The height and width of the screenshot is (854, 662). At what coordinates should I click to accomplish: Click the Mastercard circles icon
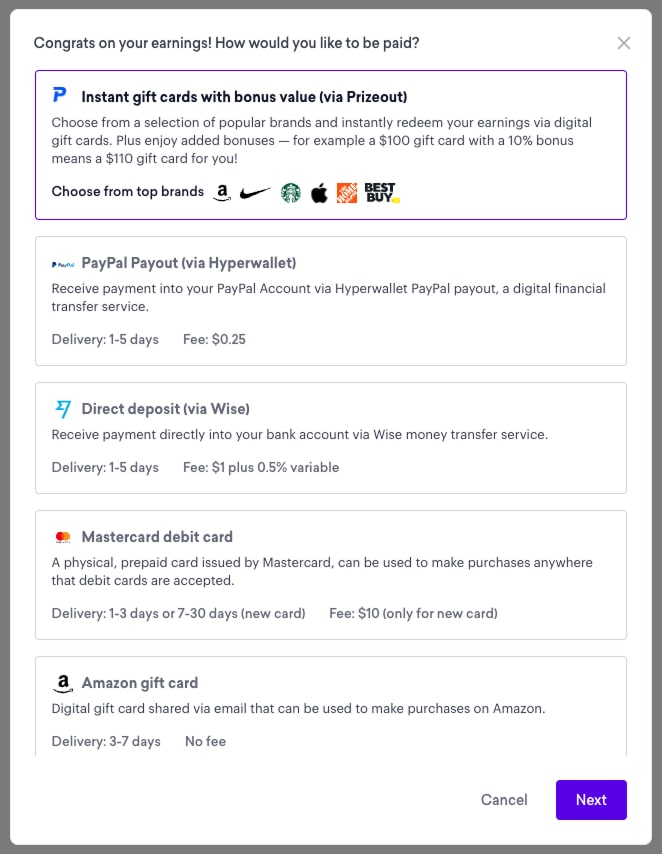(x=62, y=536)
